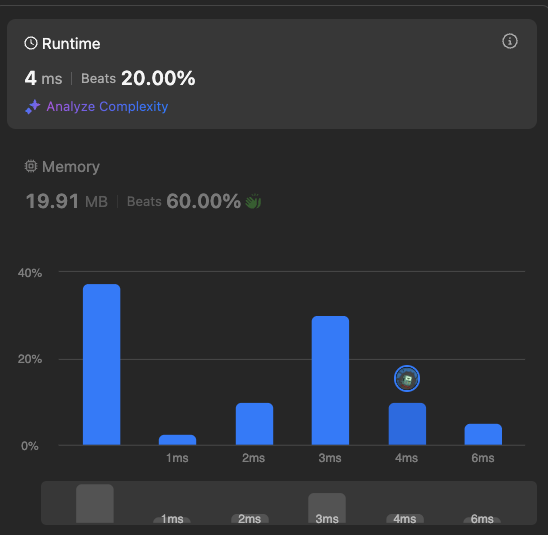Image resolution: width=548 pixels, height=535 pixels.
Task: Click the clock icon beside Runtime
Action: click(31, 43)
